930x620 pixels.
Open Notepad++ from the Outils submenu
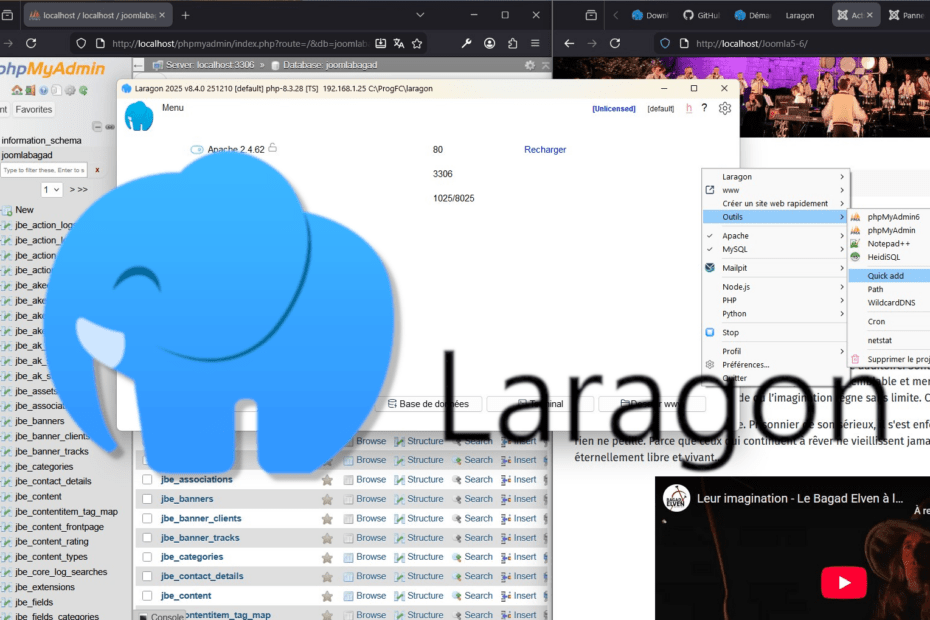point(888,243)
